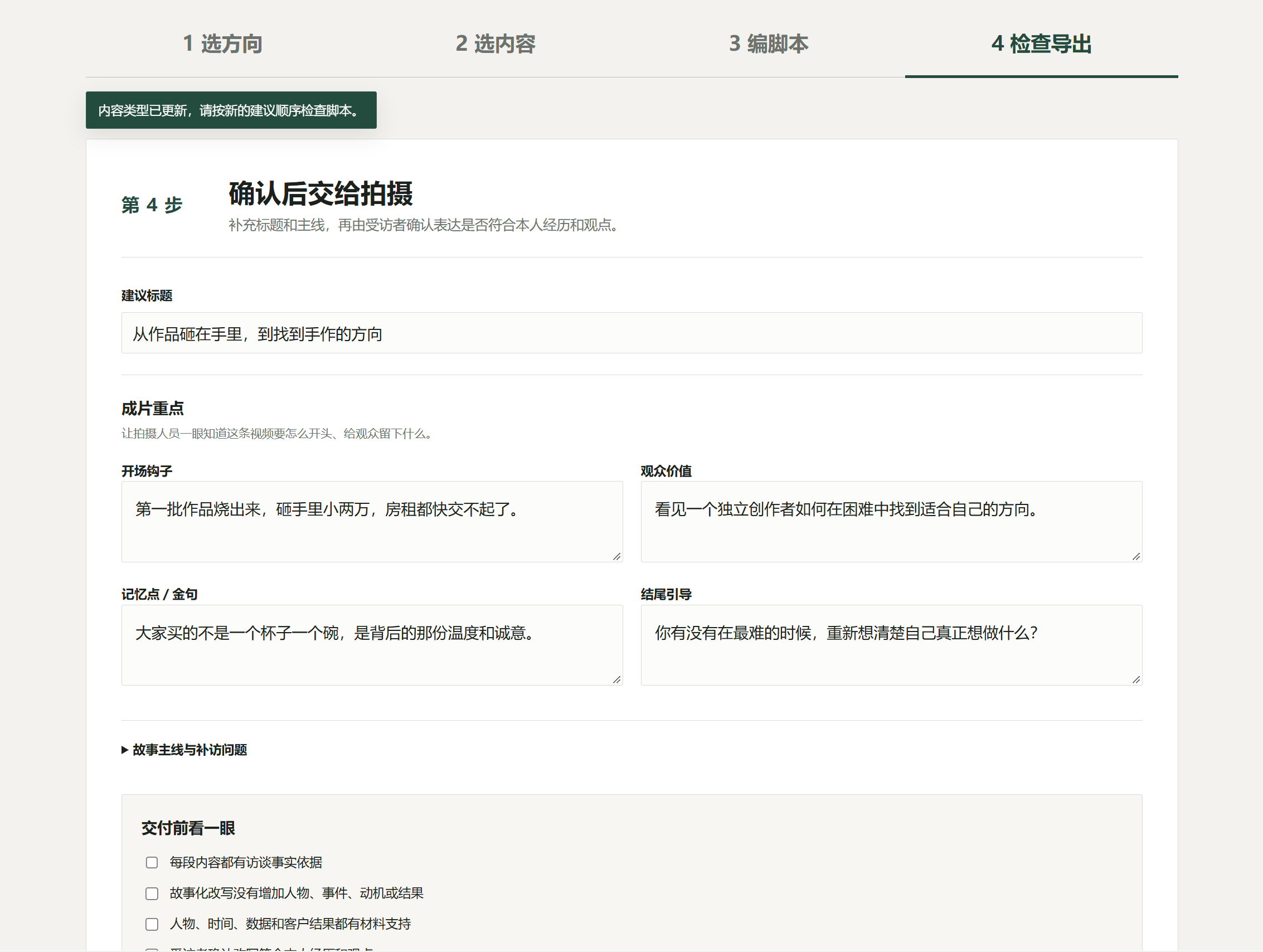Edit the 开场钩子 text area
This screenshot has width=1263, height=952.
pyautogui.click(x=372, y=522)
